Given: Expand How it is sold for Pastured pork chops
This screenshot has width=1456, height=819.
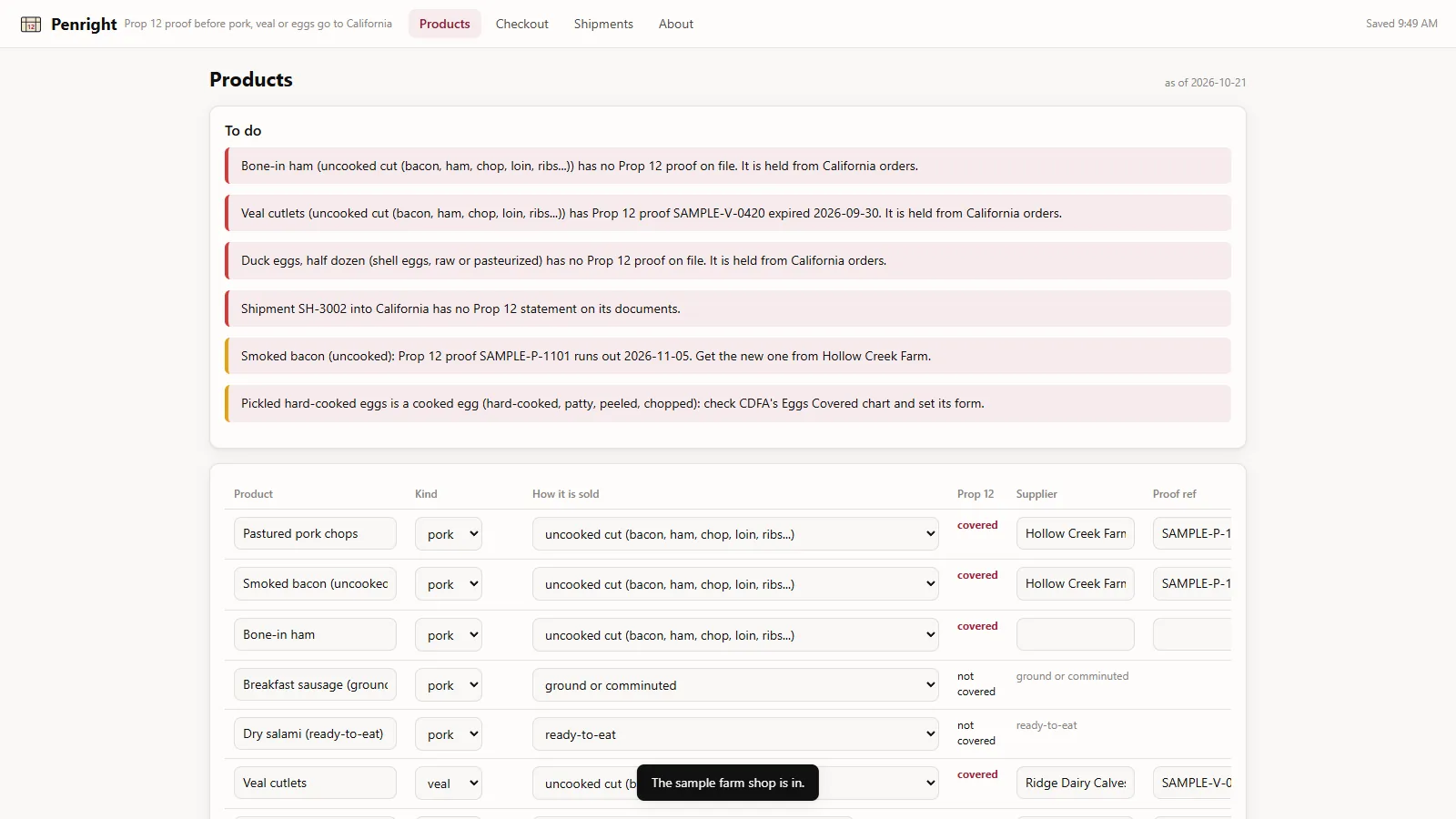Looking at the screenshot, I should 735,534.
